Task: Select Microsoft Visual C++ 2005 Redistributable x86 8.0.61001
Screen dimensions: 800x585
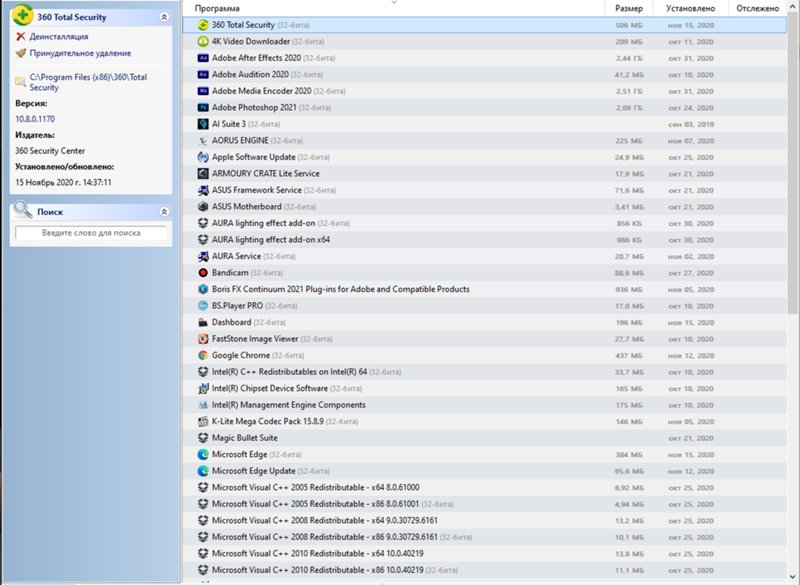Action: pyautogui.click(x=484, y=504)
